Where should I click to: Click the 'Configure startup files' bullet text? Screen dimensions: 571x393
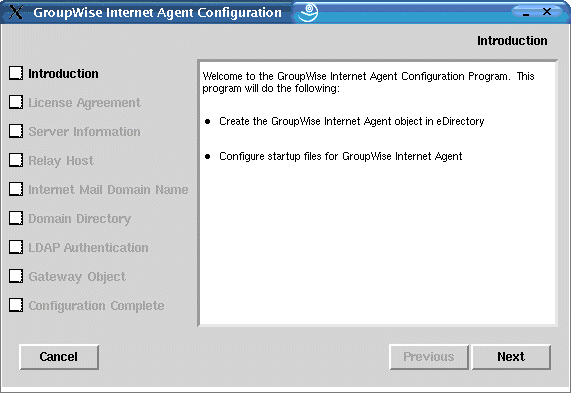click(x=340, y=156)
